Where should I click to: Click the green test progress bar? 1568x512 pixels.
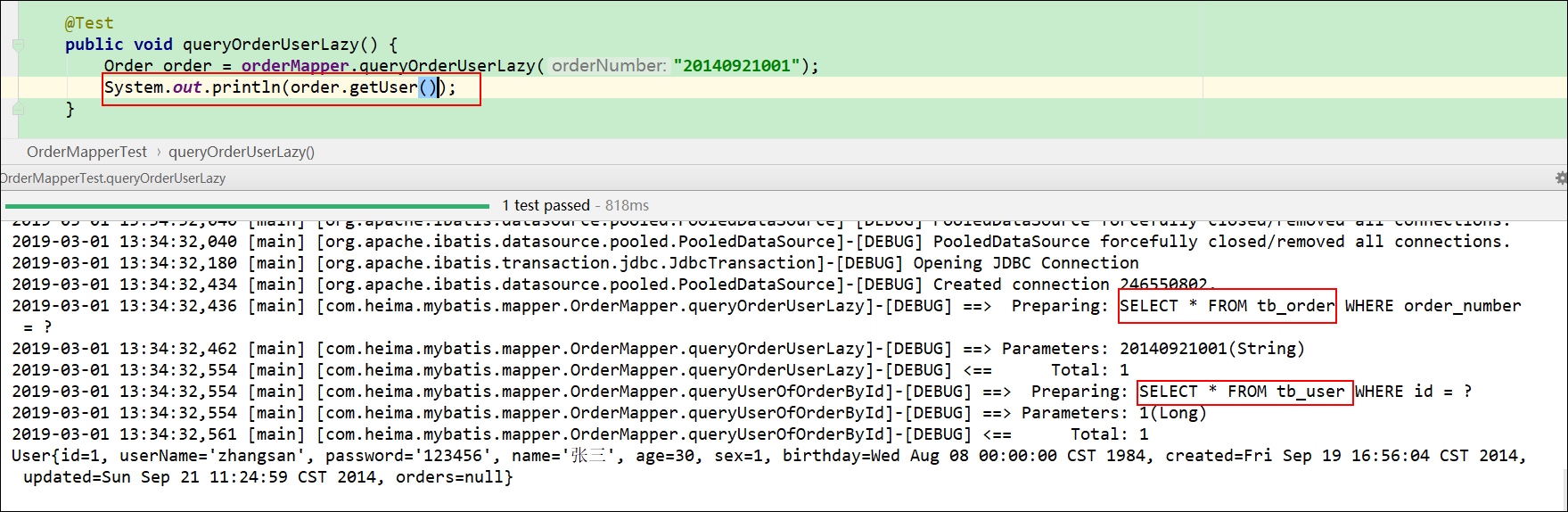point(247,206)
